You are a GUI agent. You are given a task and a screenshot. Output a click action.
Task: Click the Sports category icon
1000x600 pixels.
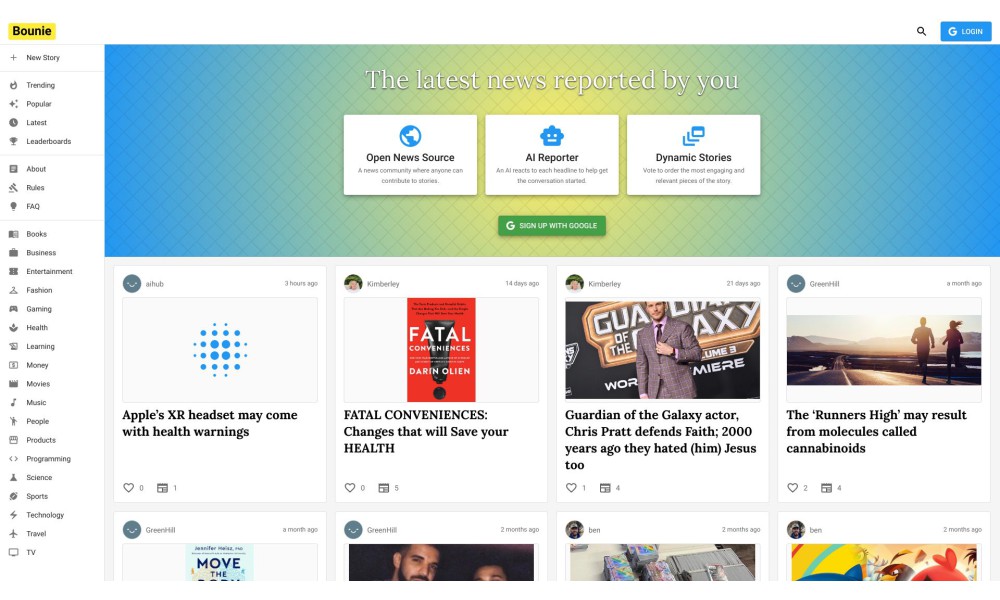[x=13, y=496]
